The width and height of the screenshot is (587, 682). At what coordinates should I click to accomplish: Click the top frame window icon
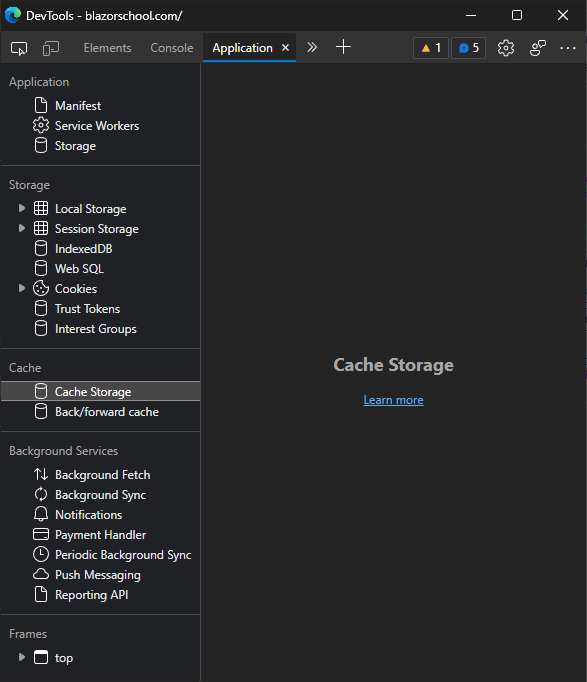tap(41, 658)
